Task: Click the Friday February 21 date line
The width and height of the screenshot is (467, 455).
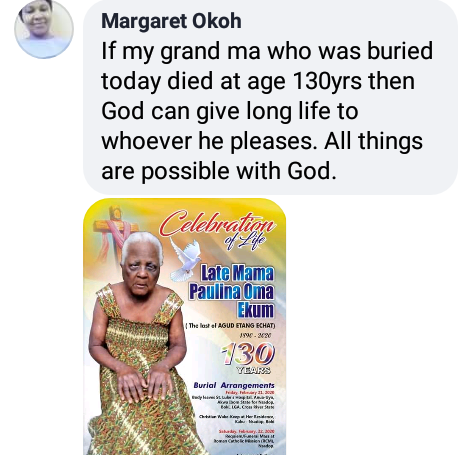Action: click(x=250, y=393)
